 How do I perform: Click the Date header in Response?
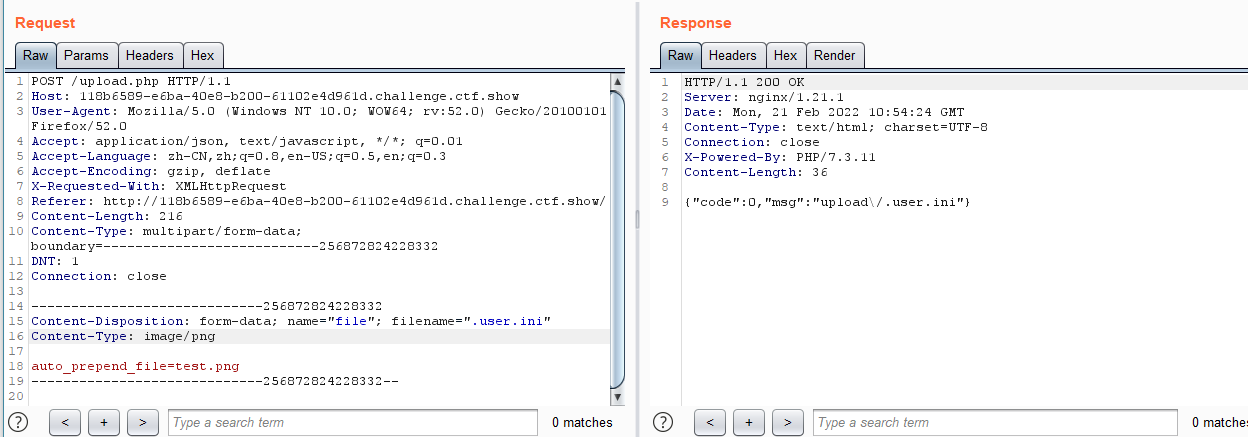tap(824, 111)
